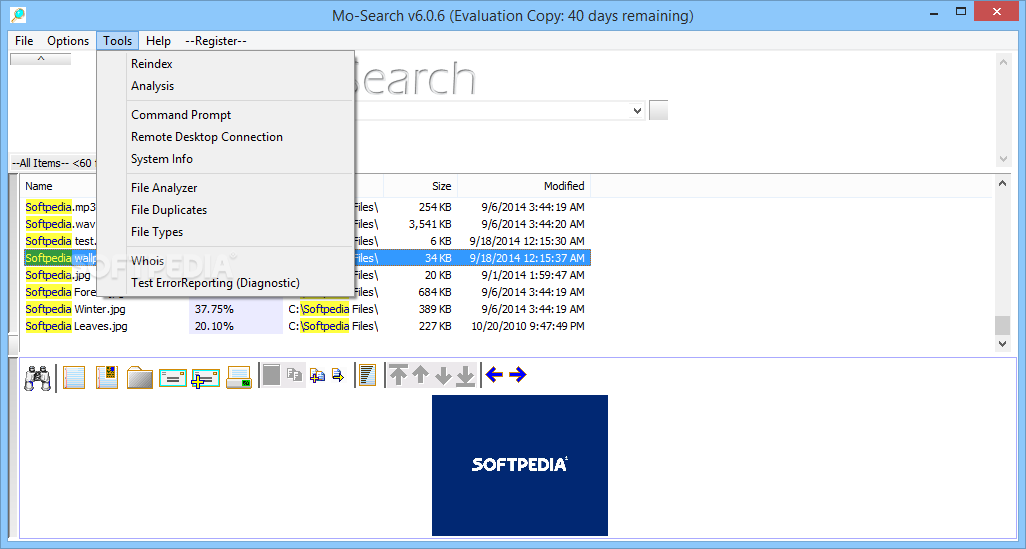The width and height of the screenshot is (1026, 549).
Task: Sort by the Modified column header
Action: tap(563, 186)
